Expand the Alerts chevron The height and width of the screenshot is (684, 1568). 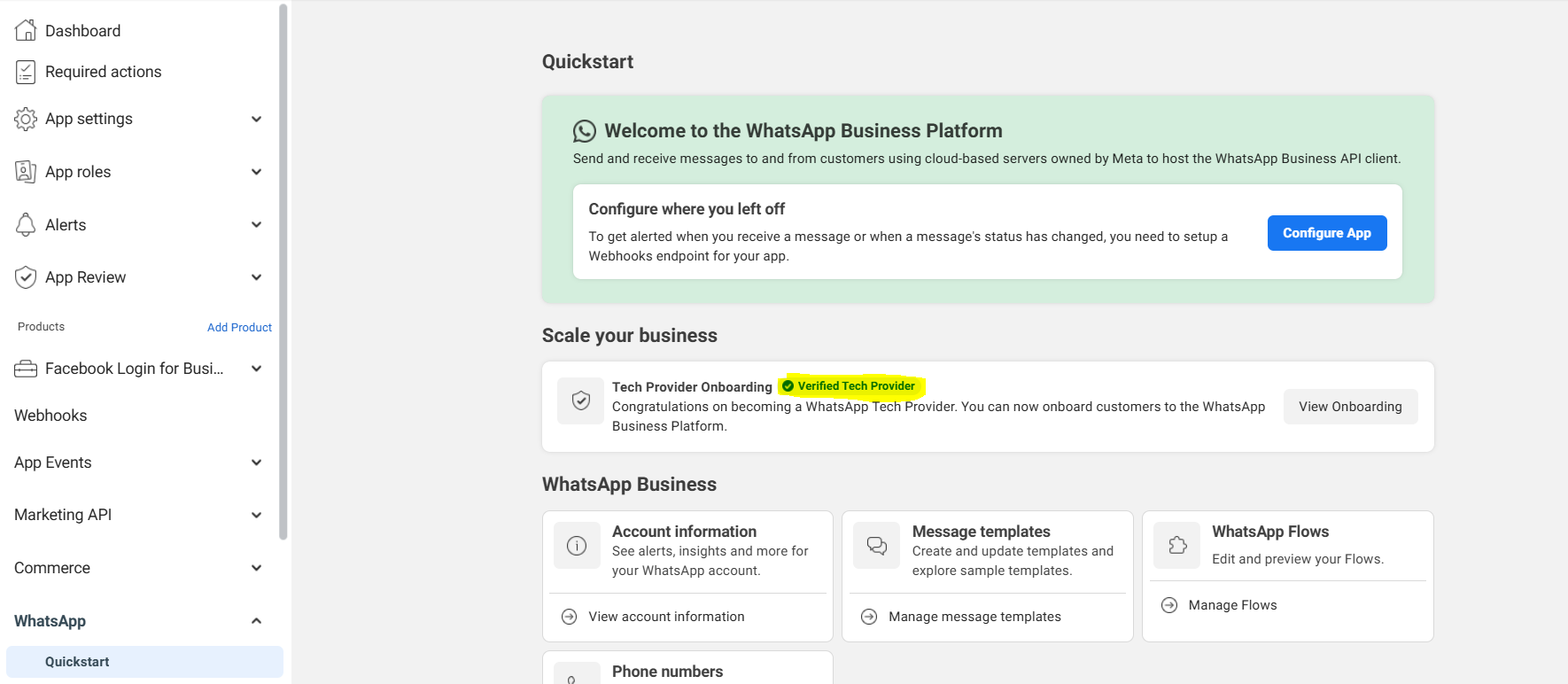click(256, 225)
